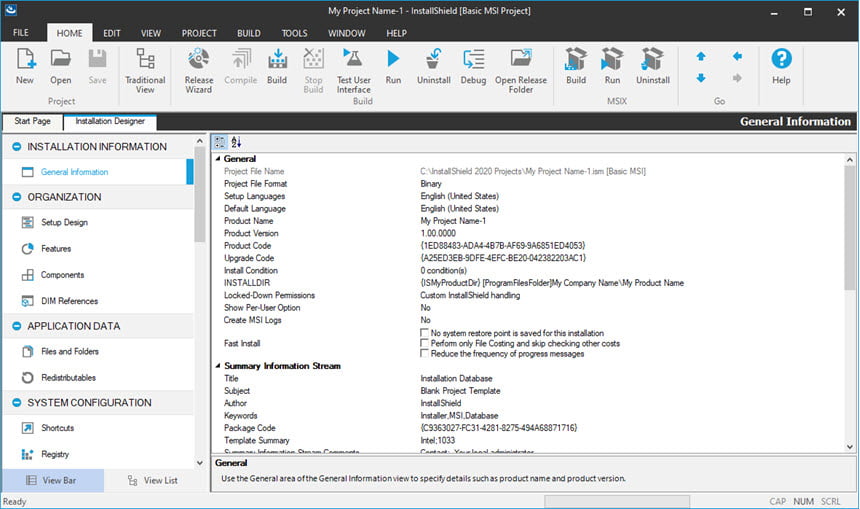
Task: Launch the Release Wizard
Action: 199,70
